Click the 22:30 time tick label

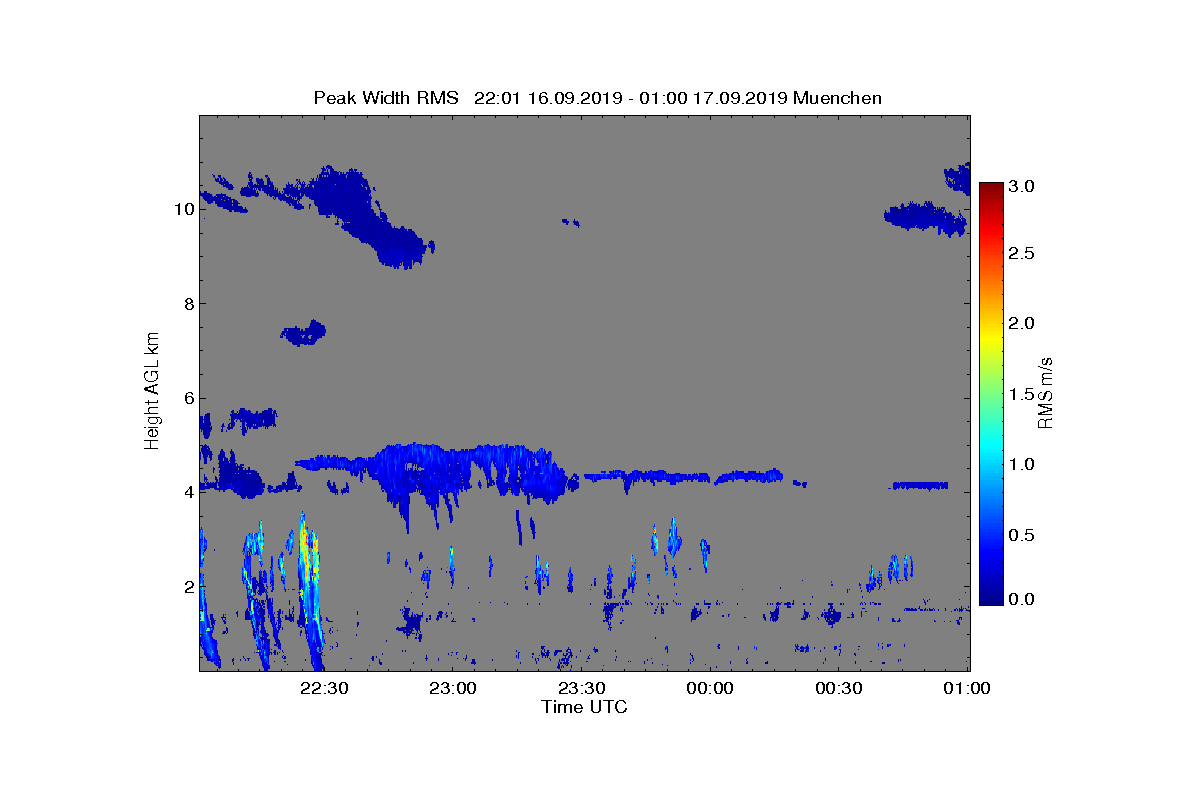point(324,689)
